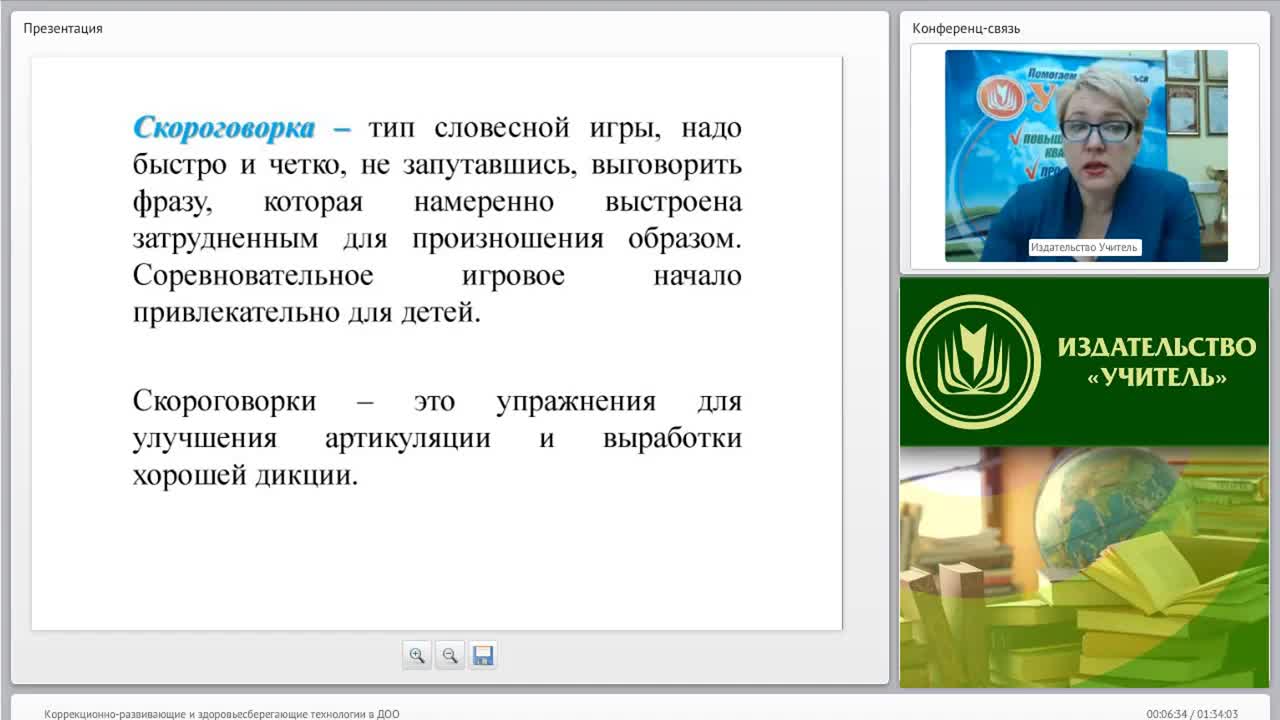Click the 'Презентация' panel title
Viewport: 1280px width, 720px height.
click(63, 28)
